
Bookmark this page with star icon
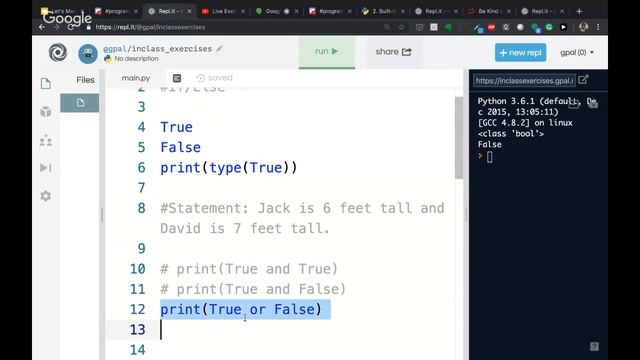pos(402,27)
